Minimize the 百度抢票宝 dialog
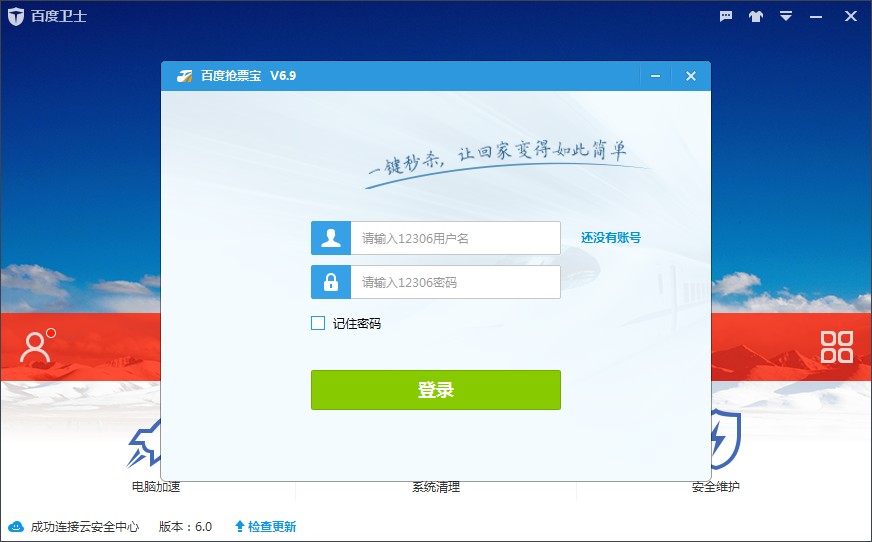Image resolution: width=872 pixels, height=542 pixels. pyautogui.click(x=656, y=76)
